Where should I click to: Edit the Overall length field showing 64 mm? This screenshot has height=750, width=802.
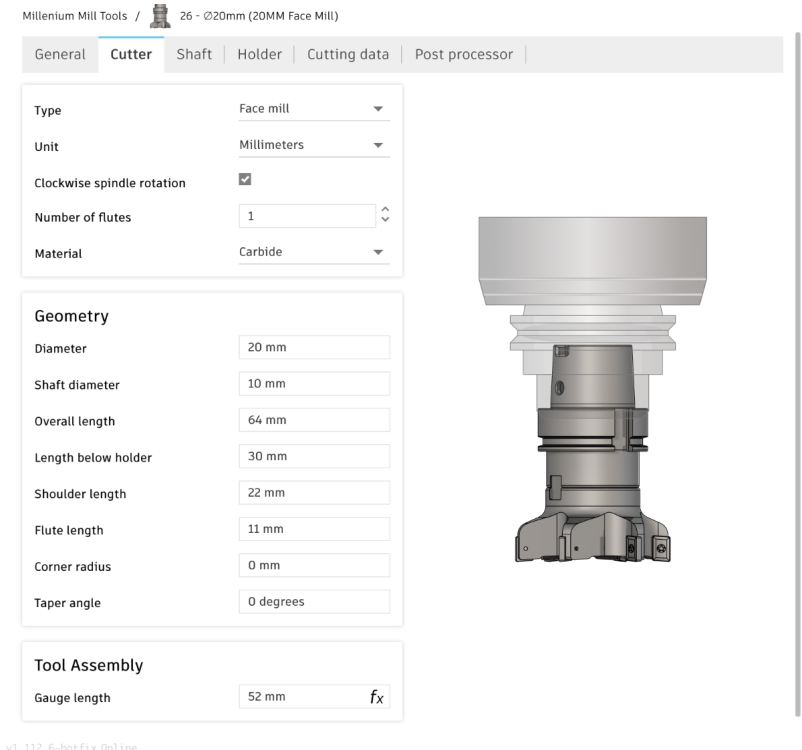pos(314,420)
